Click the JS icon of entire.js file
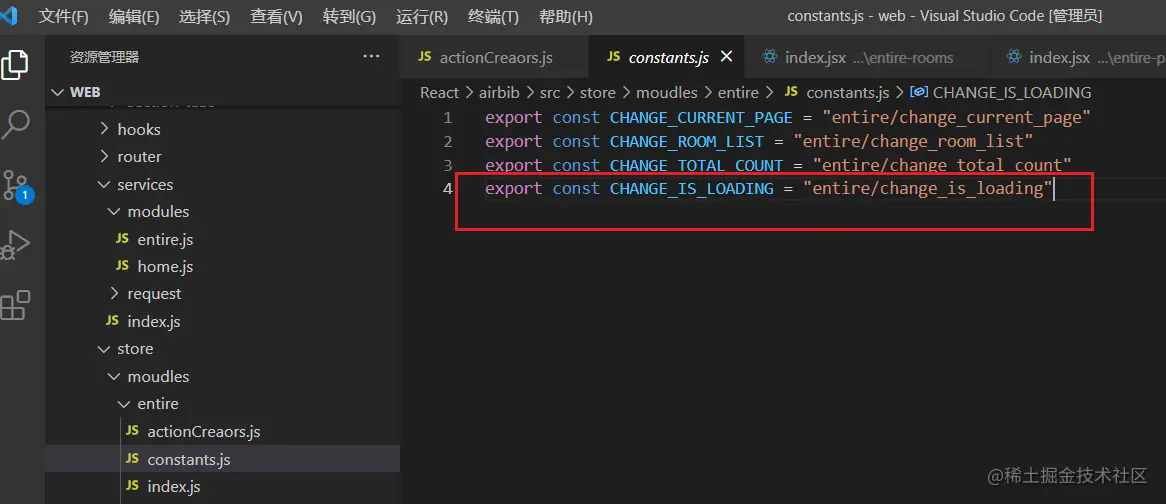Image resolution: width=1166 pixels, height=504 pixels. pyautogui.click(x=122, y=239)
